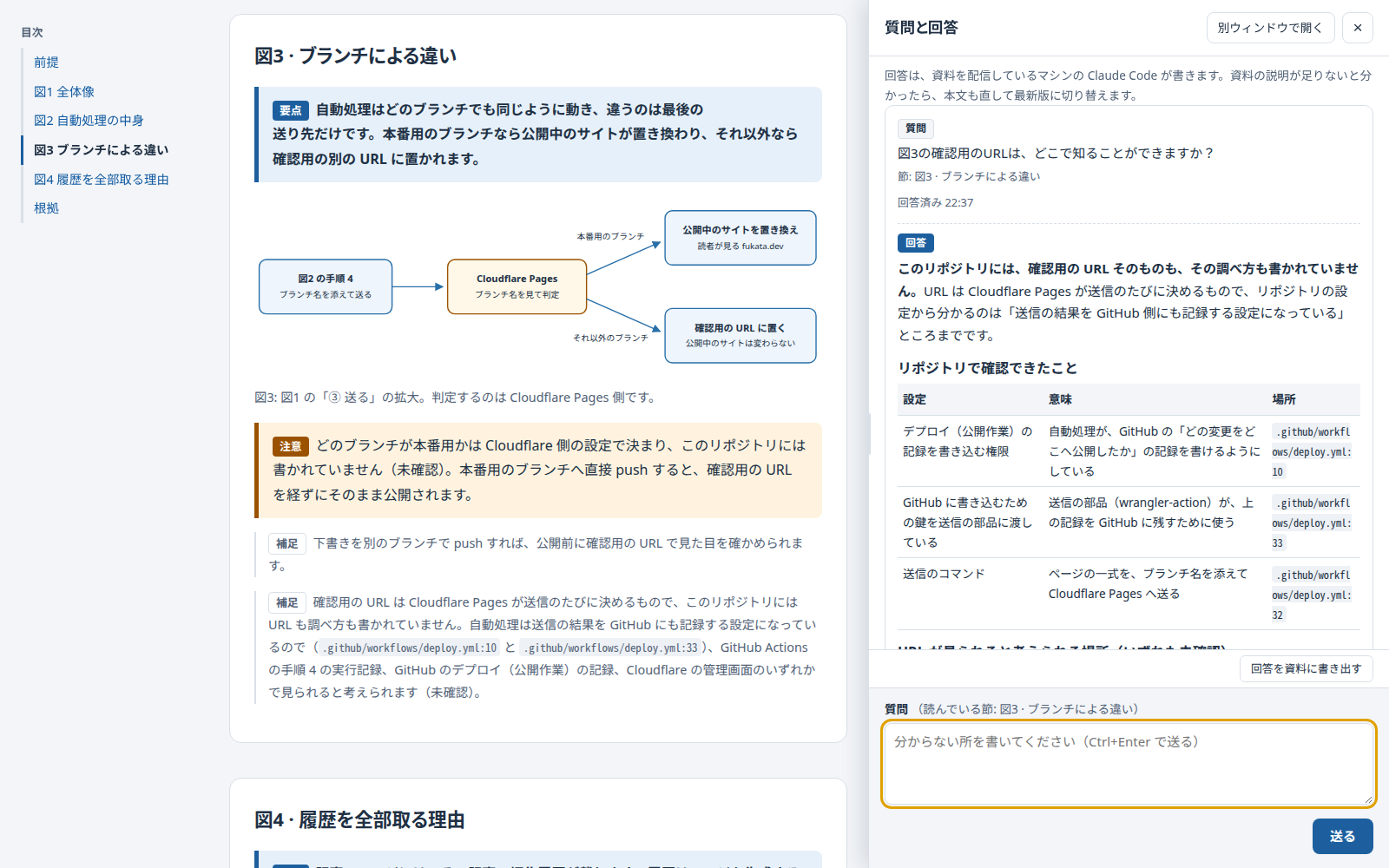Select 図3 ブランチによる違い in the 目次
Image resolution: width=1389 pixels, height=868 pixels.
click(101, 150)
